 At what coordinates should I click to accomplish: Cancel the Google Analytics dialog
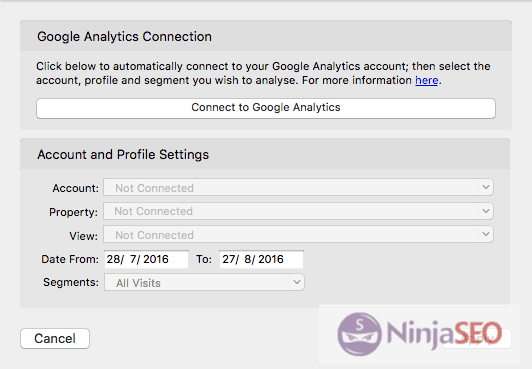click(x=55, y=338)
